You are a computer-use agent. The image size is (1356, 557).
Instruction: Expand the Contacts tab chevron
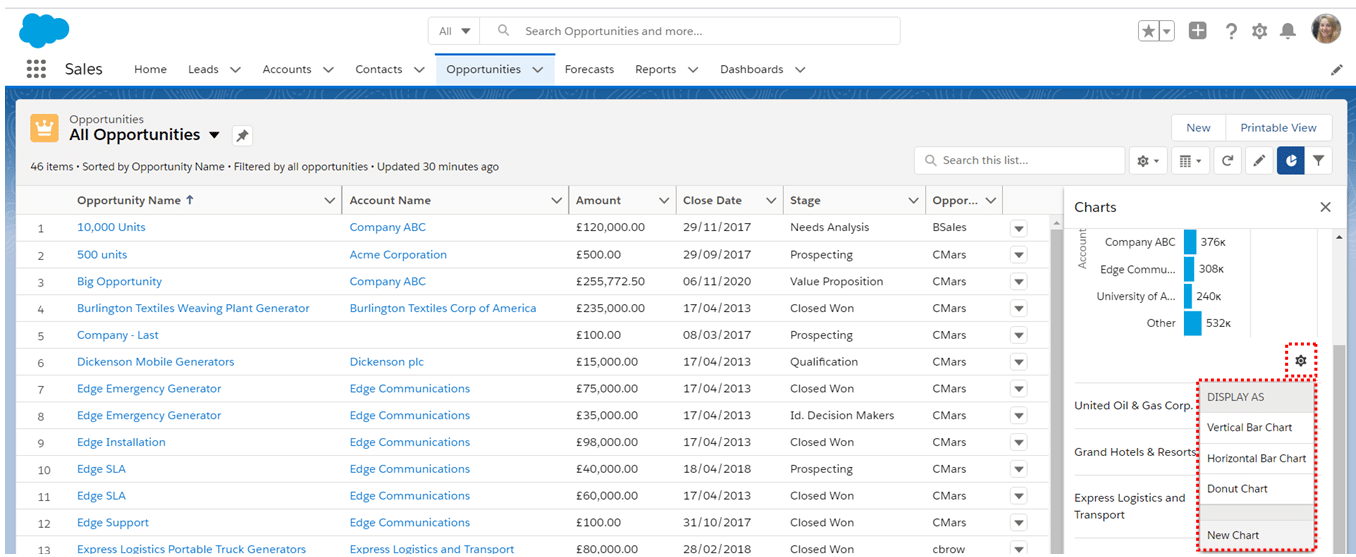[x=420, y=70]
